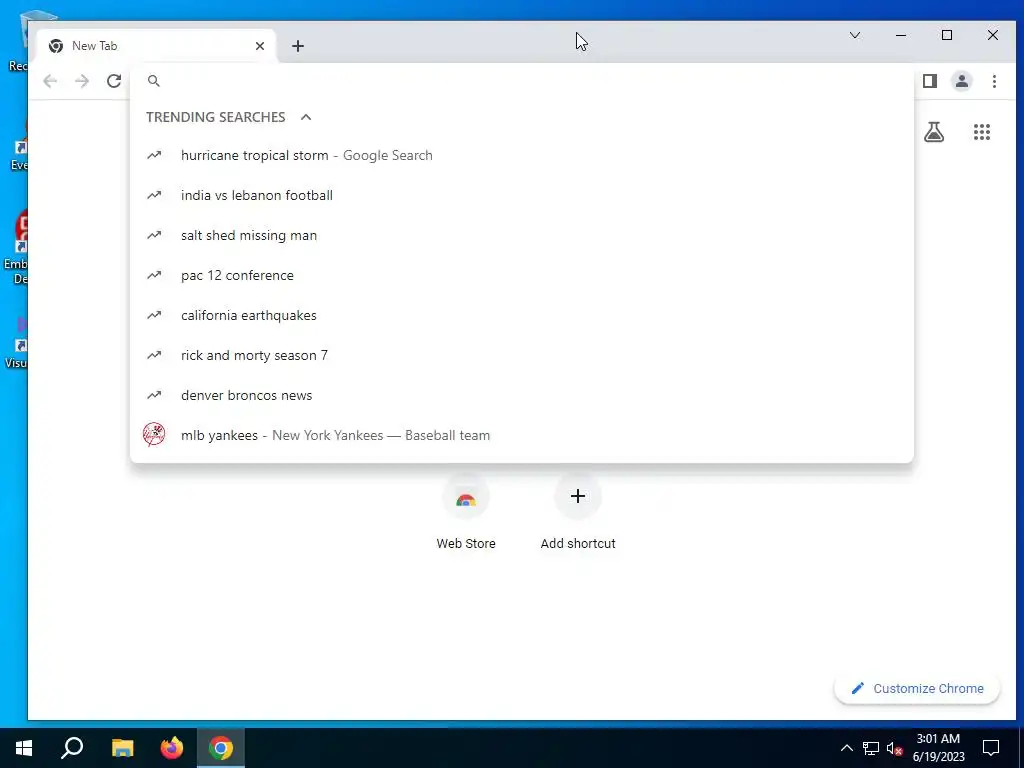This screenshot has height=768, width=1024.
Task: Open the 'denver broncos news' suggestion
Action: click(522, 395)
